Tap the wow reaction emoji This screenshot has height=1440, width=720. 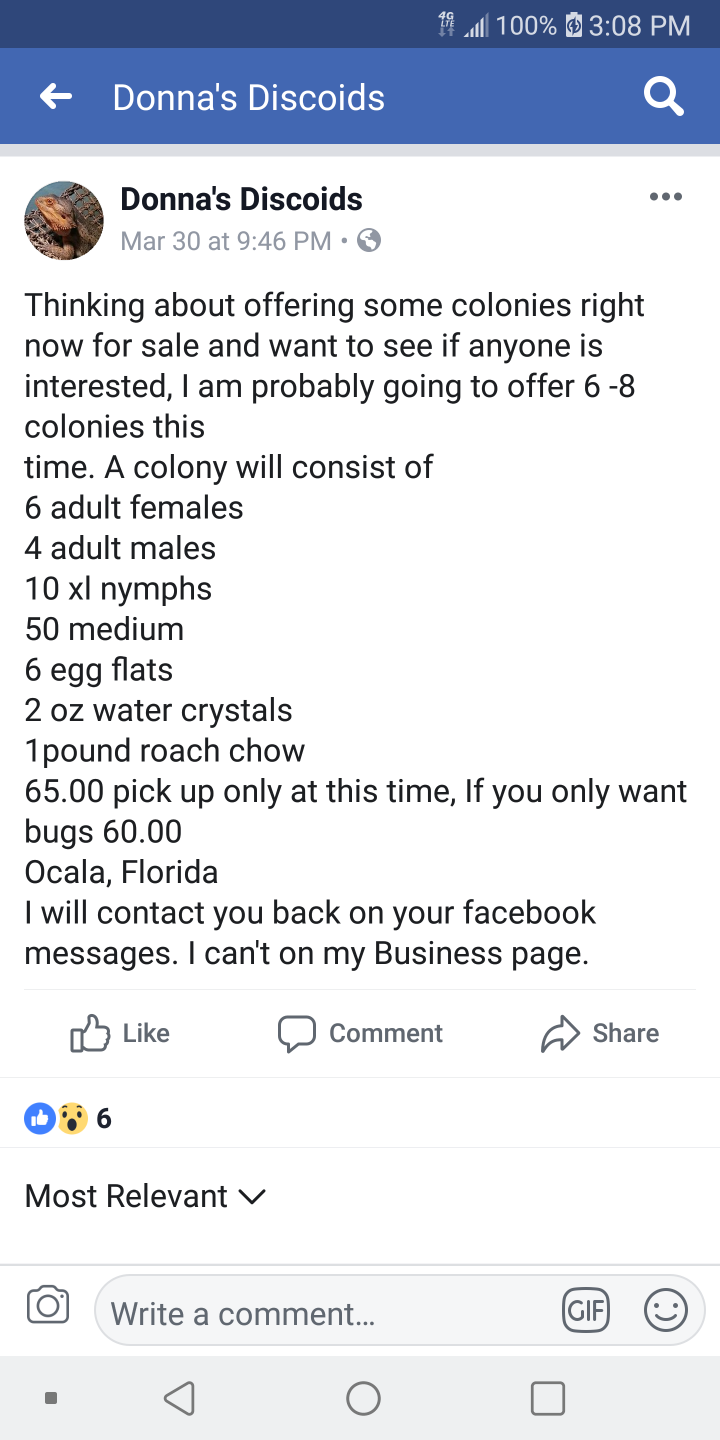pyautogui.click(x=72, y=1118)
